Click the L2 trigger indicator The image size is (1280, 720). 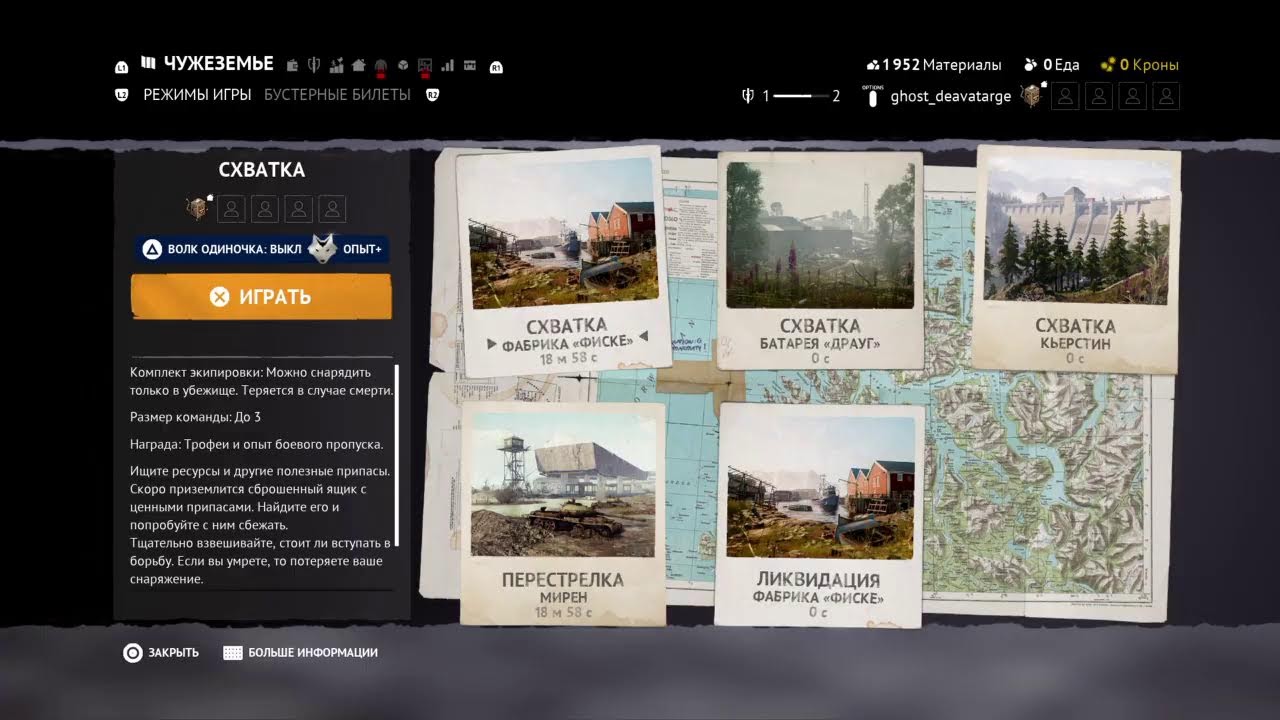pyautogui.click(x=122, y=95)
